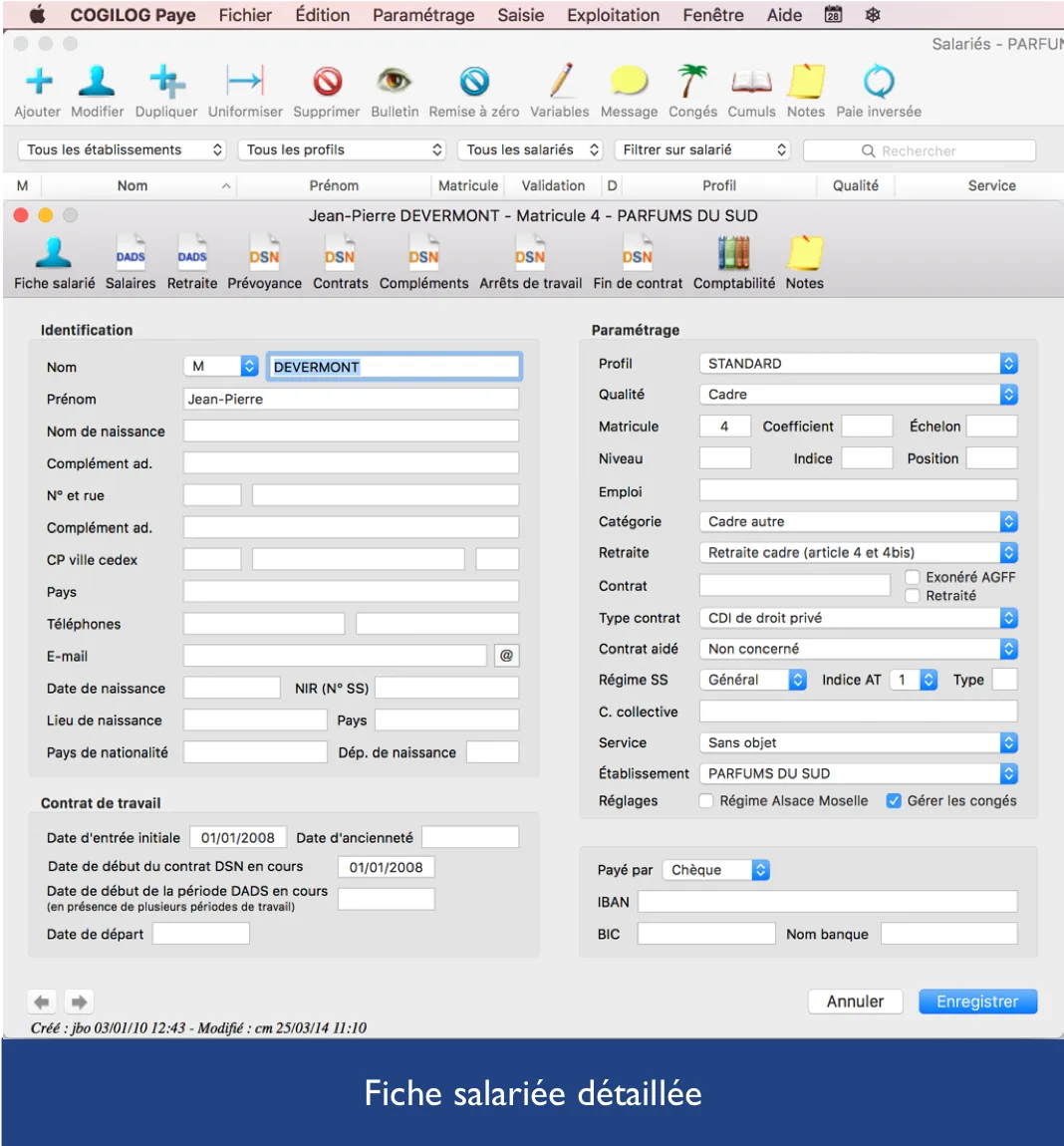Viewport: 1064px width, 1146px height.
Task: Click the calendar icon in menu bar
Action: coord(833,15)
